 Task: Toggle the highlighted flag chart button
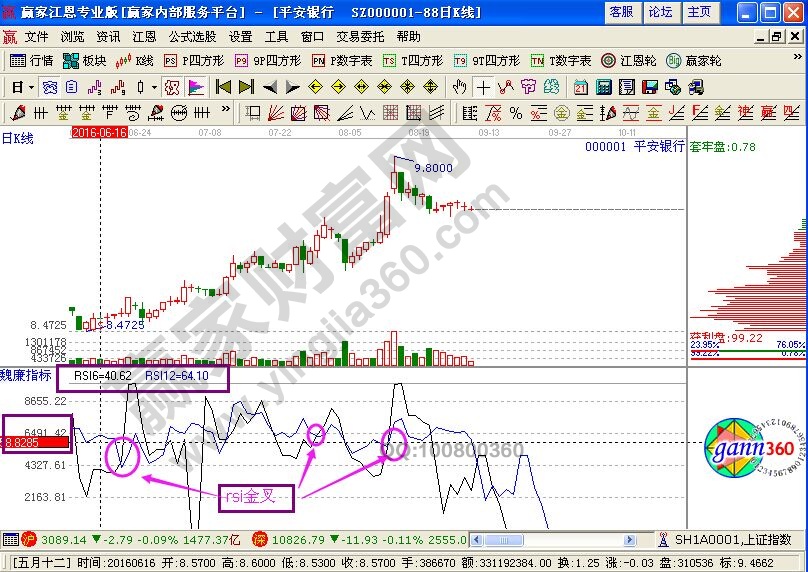click(x=195, y=86)
